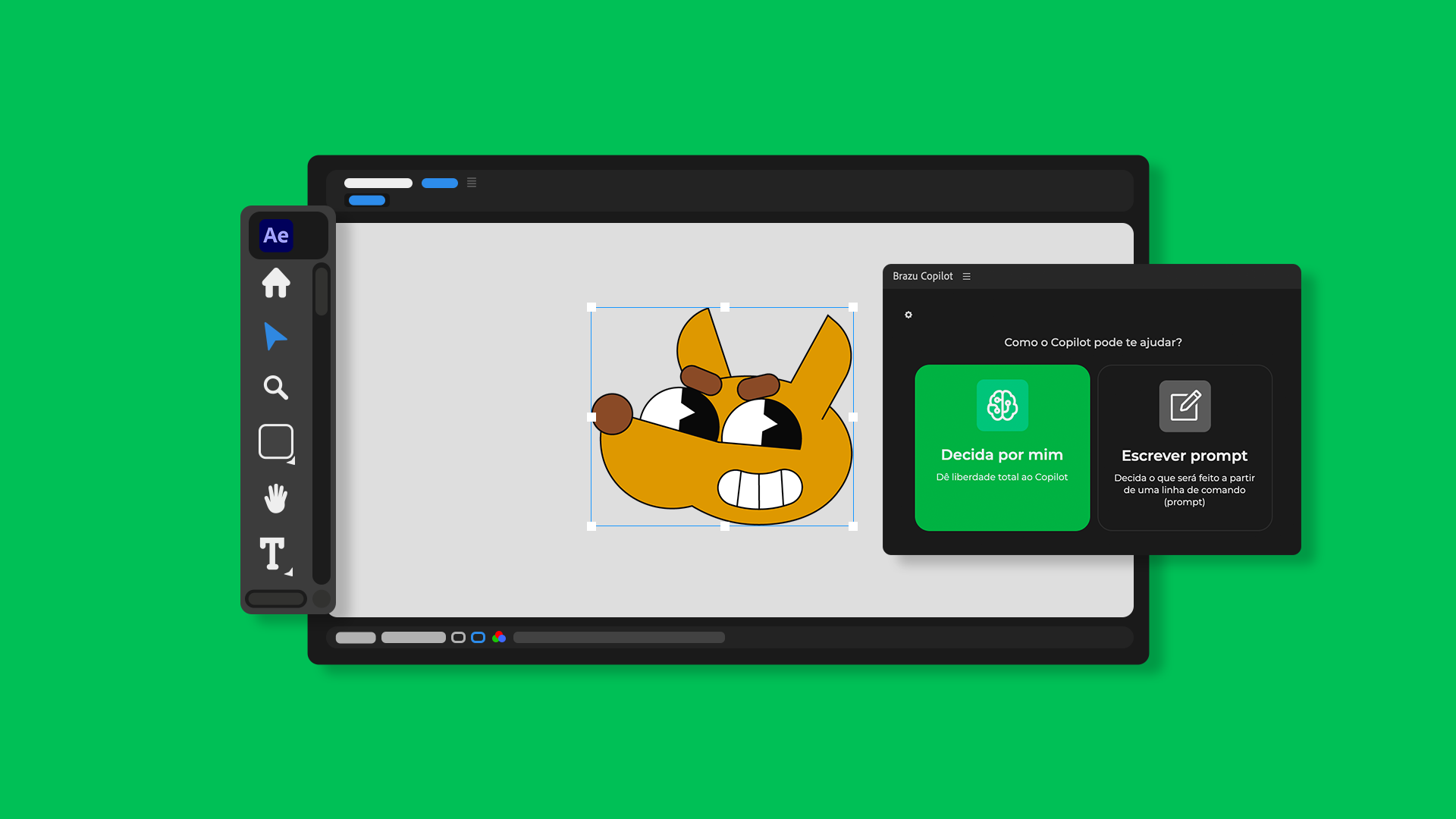Screen dimensions: 1456x819
Task: Click the After Effects Ae logo icon
Action: (276, 236)
